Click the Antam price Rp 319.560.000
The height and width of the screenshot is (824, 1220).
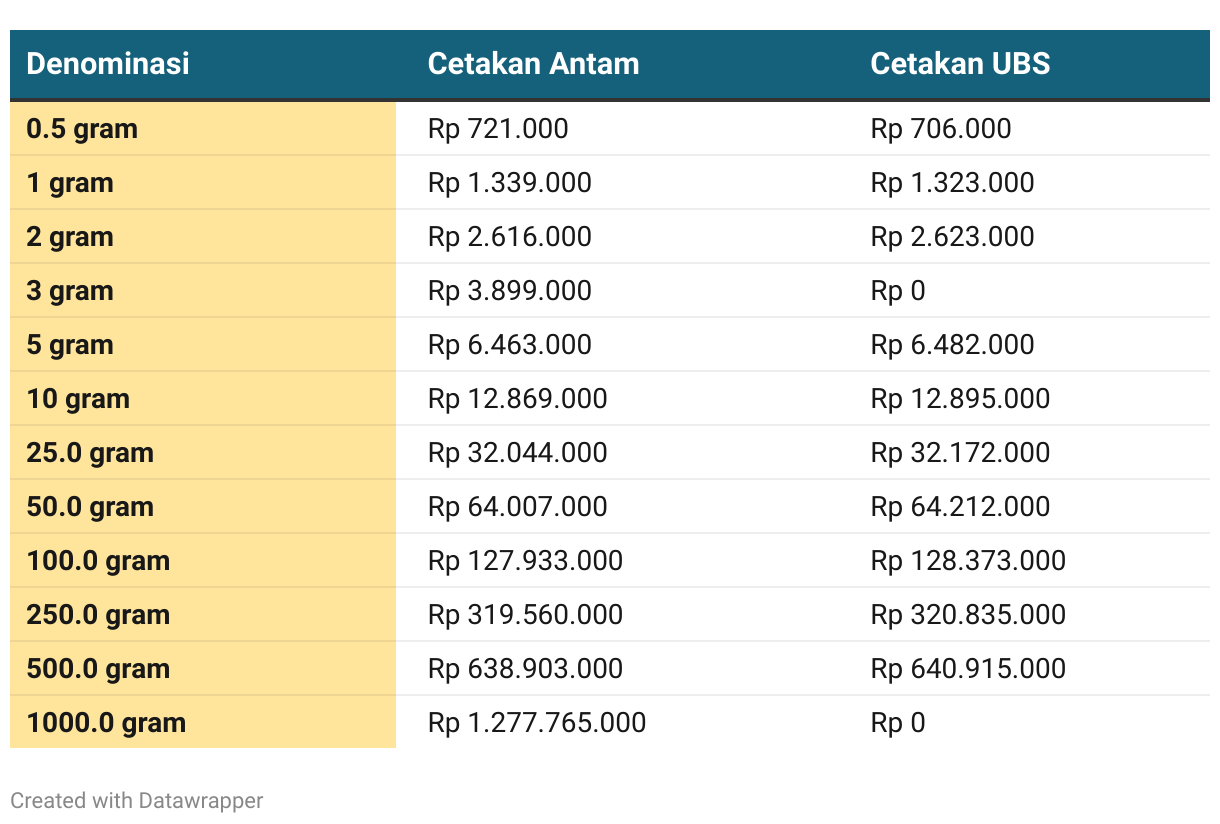[525, 615]
